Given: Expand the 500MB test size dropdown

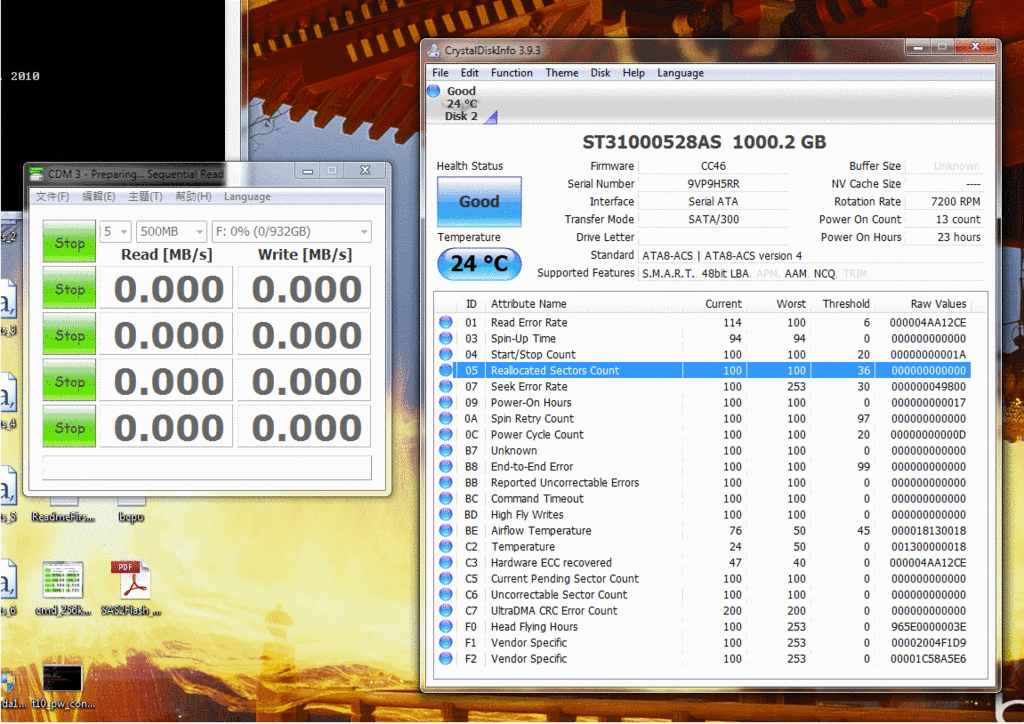Looking at the screenshot, I should point(171,232).
